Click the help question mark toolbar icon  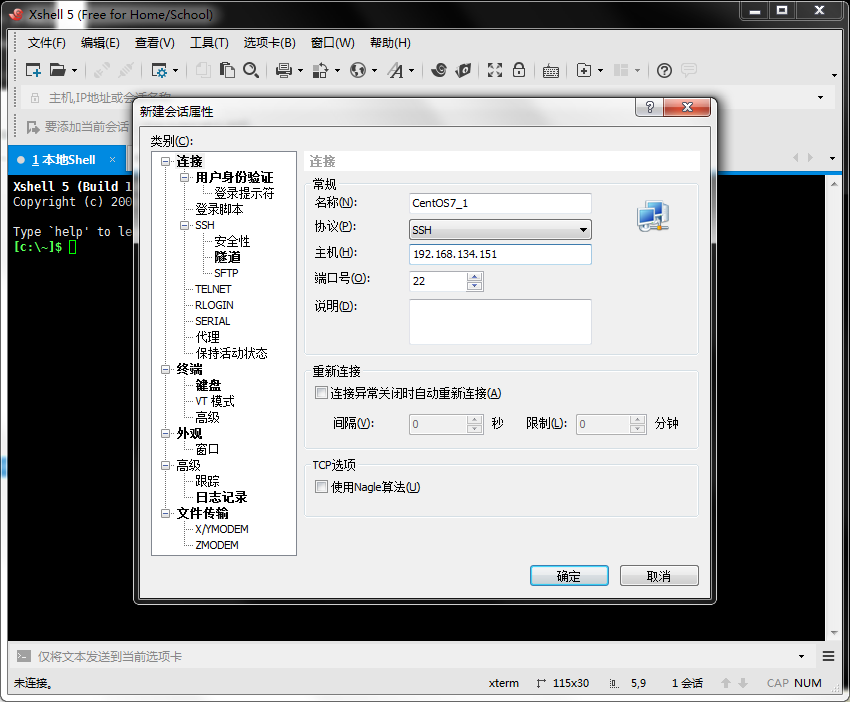tap(664, 70)
